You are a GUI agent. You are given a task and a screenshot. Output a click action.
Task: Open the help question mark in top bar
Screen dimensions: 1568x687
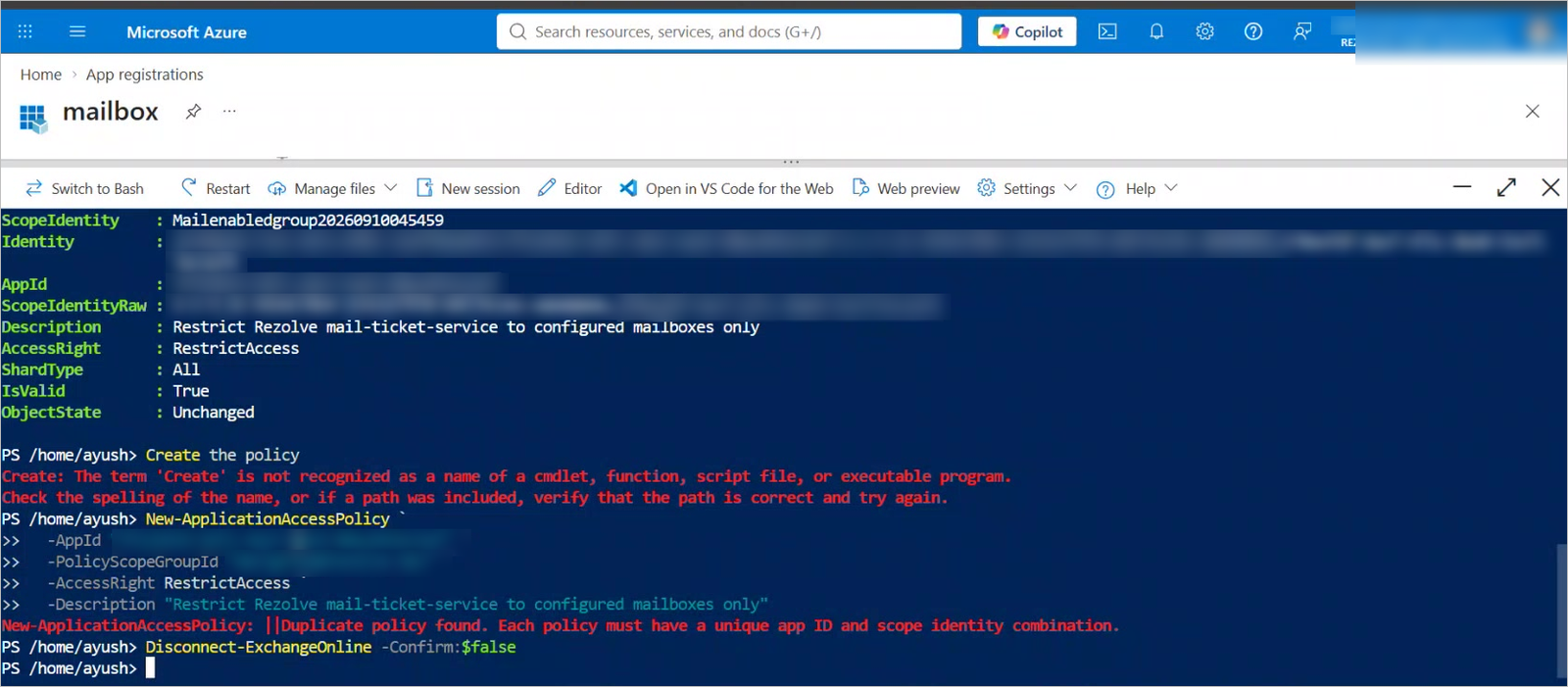click(x=1253, y=31)
